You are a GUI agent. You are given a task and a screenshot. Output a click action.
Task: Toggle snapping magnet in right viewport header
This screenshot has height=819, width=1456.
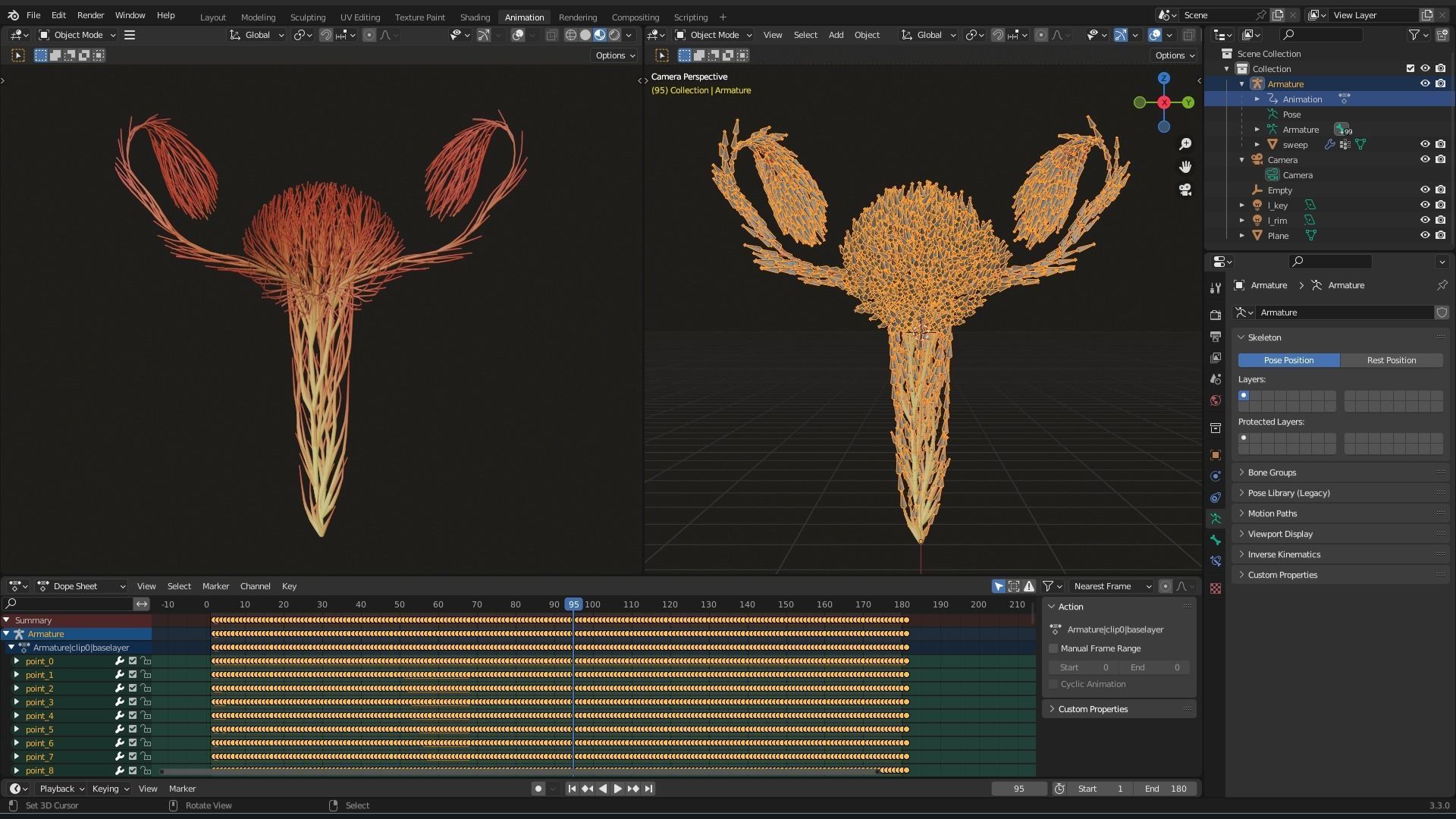click(x=998, y=35)
